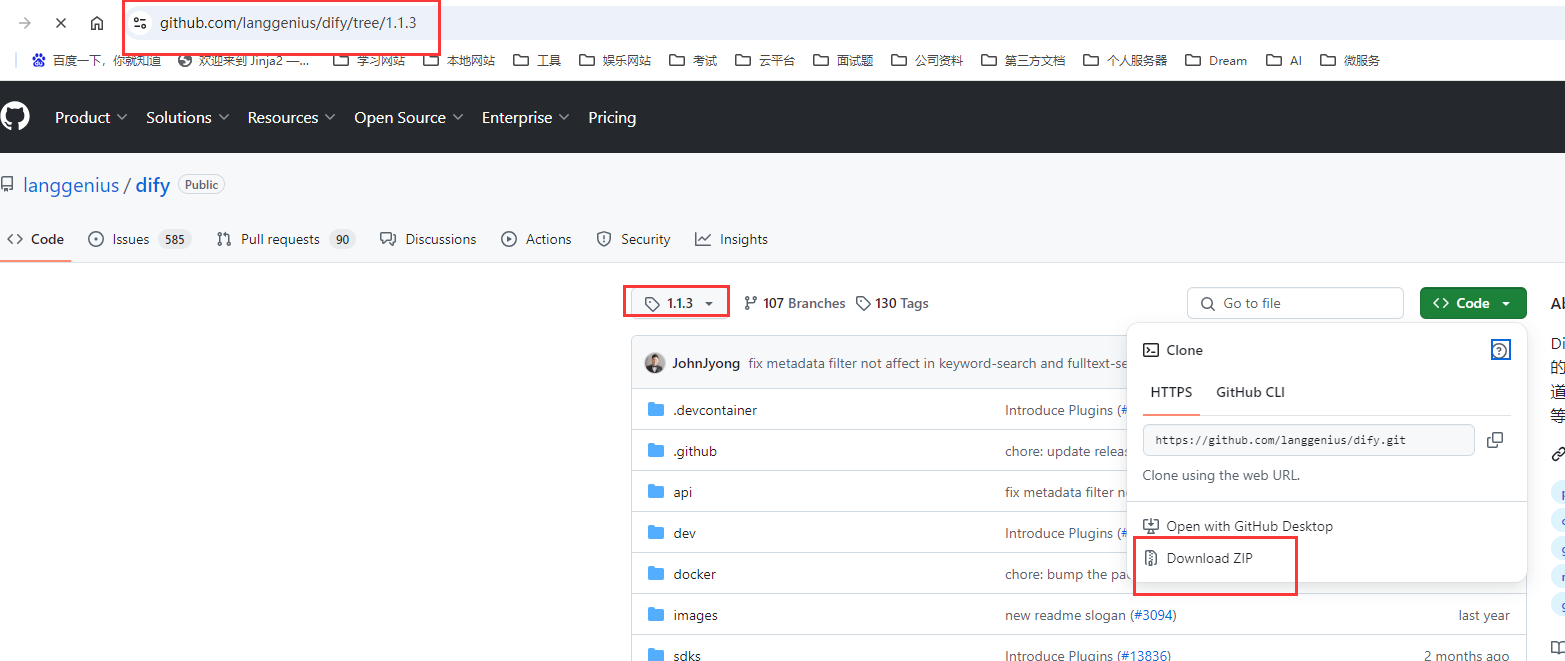The height and width of the screenshot is (661, 1565).
Task: Open the dev folder
Action: (685, 533)
